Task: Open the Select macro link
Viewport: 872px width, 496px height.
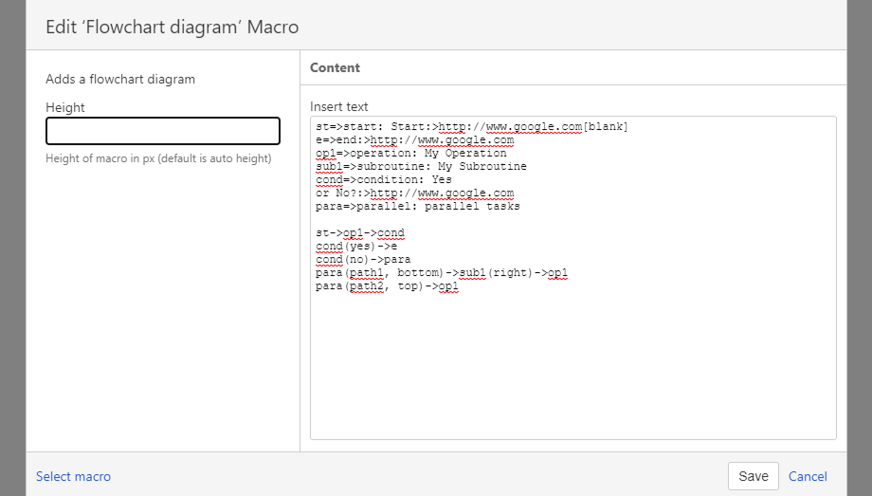Action: [x=73, y=477]
